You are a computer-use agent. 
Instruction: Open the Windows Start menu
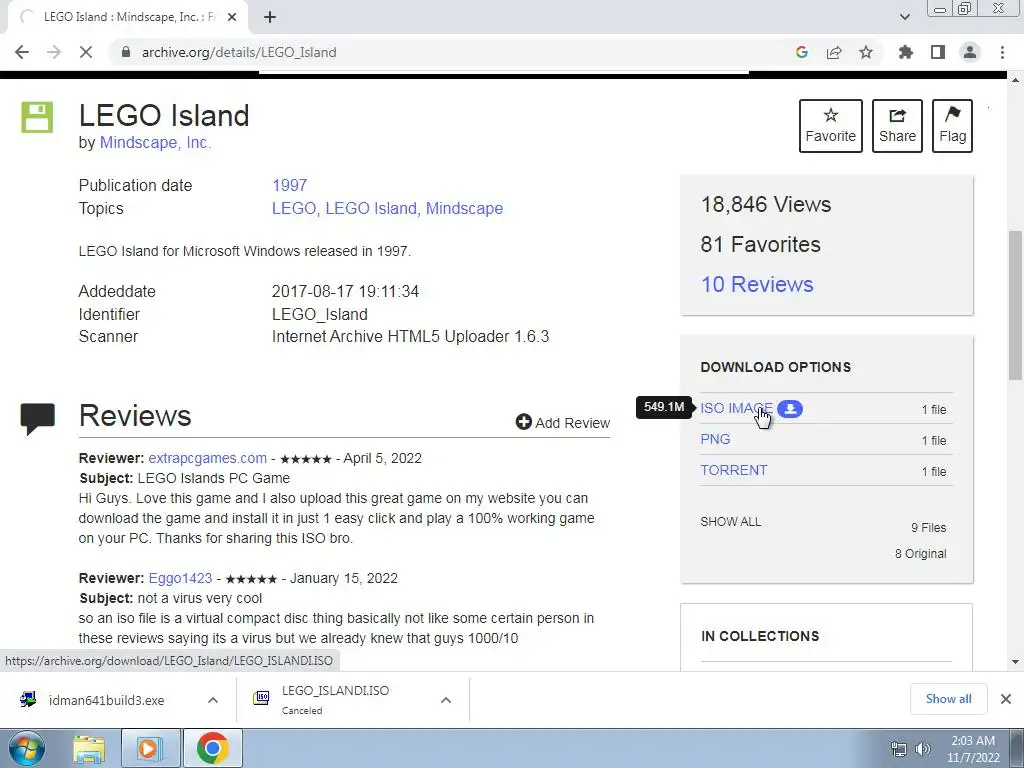(x=26, y=749)
